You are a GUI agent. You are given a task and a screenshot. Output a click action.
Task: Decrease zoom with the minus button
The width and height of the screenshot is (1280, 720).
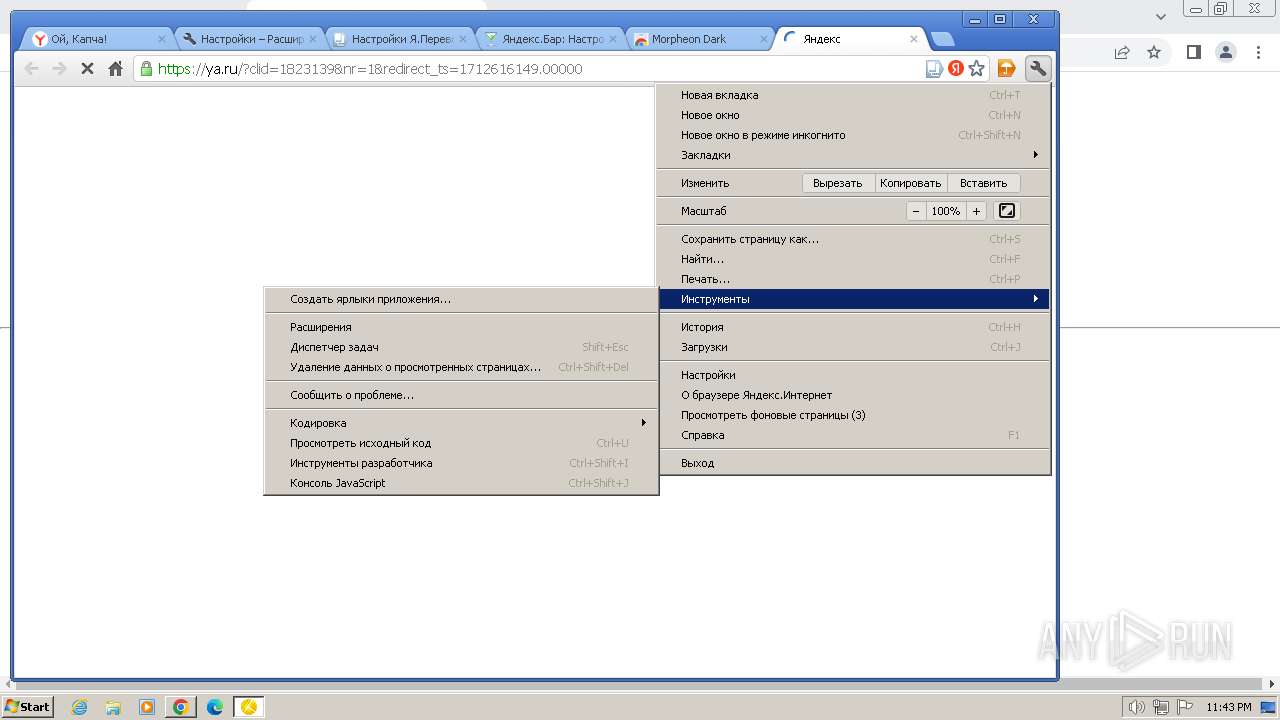pos(916,211)
